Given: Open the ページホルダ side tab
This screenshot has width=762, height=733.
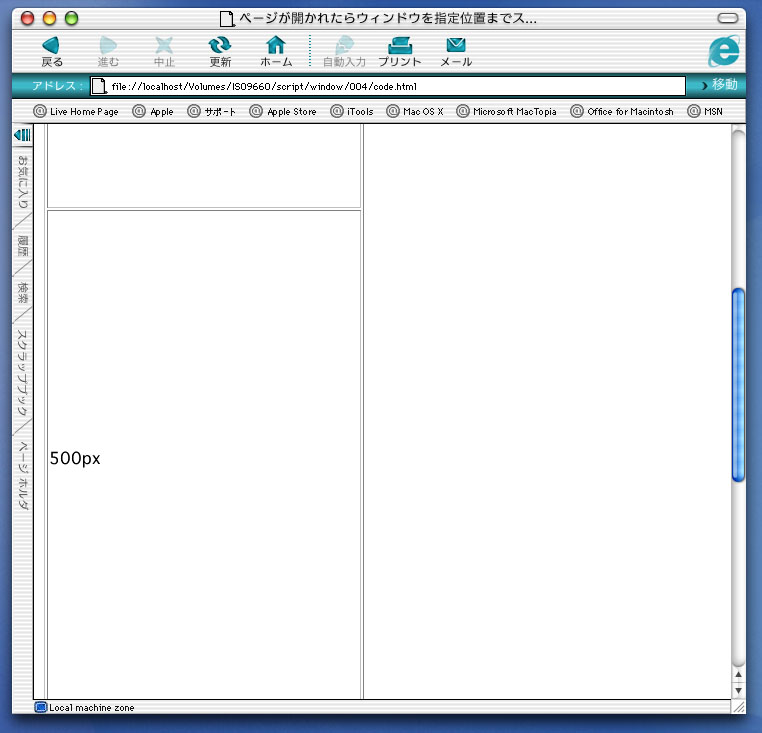Looking at the screenshot, I should click(22, 475).
